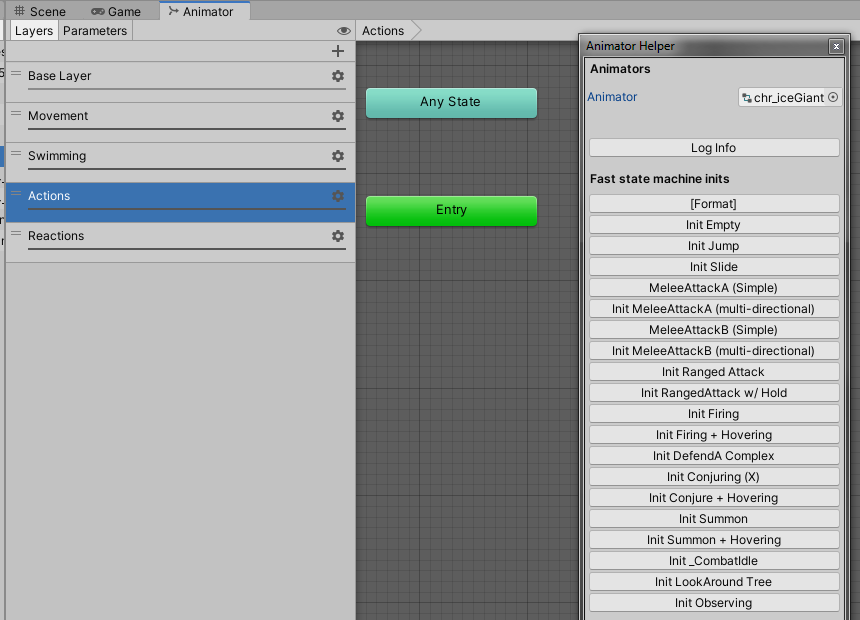The height and width of the screenshot is (620, 860).
Task: Select the Any State node
Action: point(451,102)
